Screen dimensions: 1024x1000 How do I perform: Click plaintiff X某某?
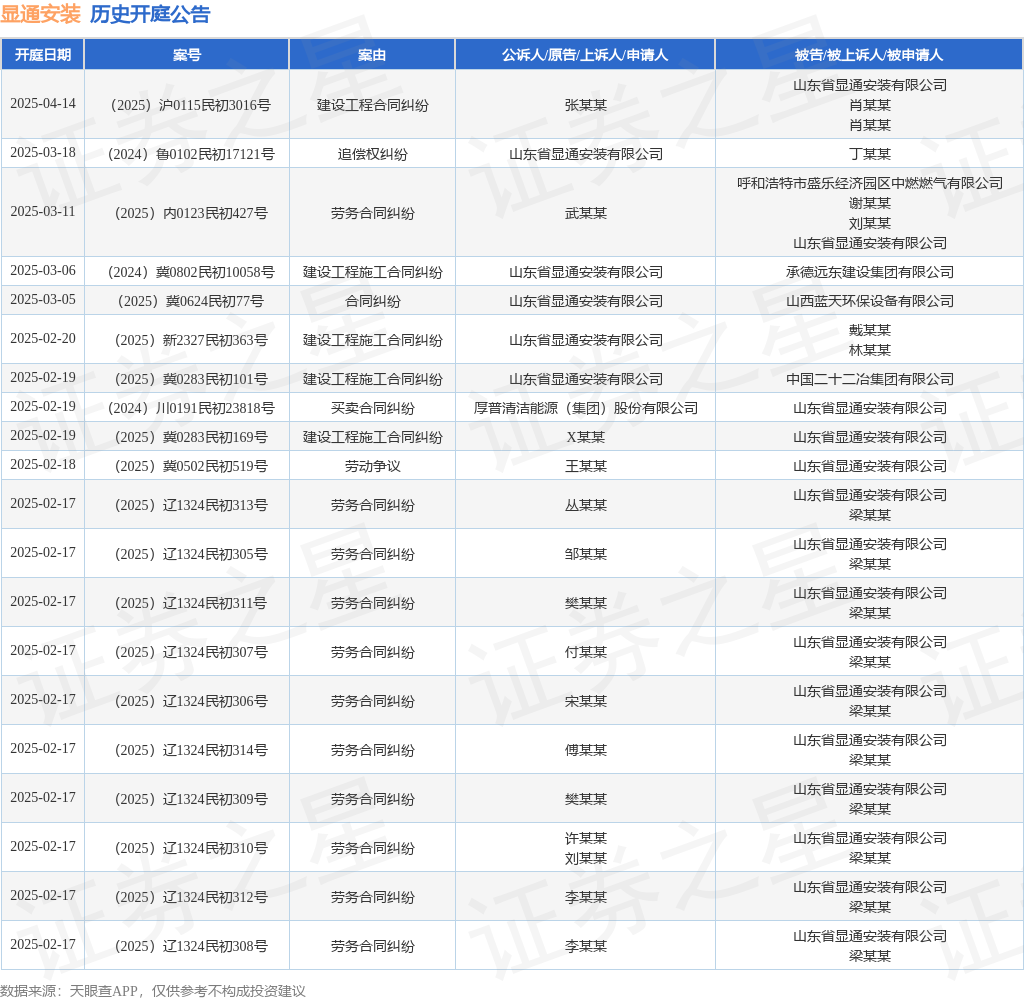coord(586,438)
